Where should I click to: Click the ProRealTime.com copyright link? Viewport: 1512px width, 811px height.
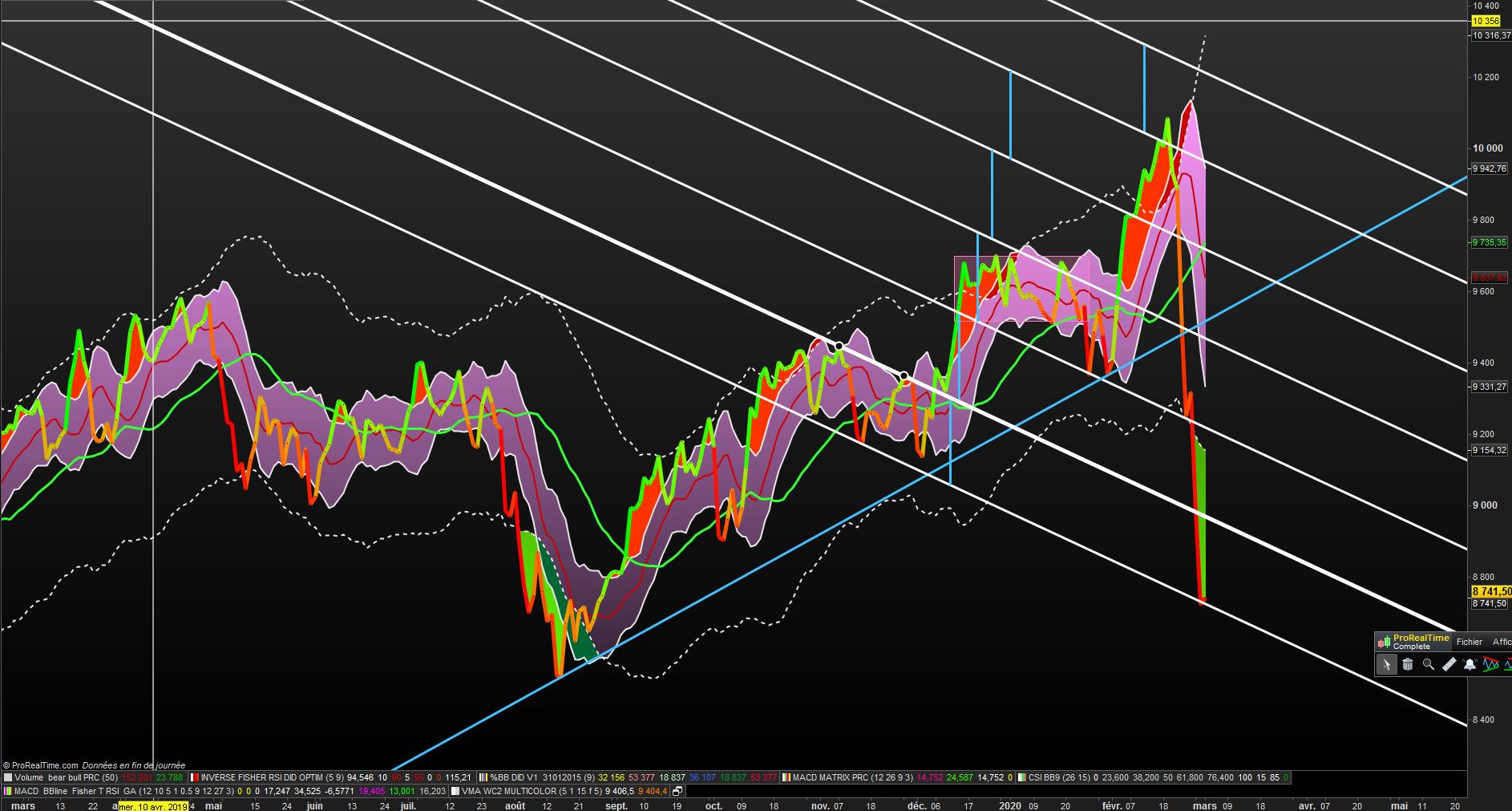point(45,765)
